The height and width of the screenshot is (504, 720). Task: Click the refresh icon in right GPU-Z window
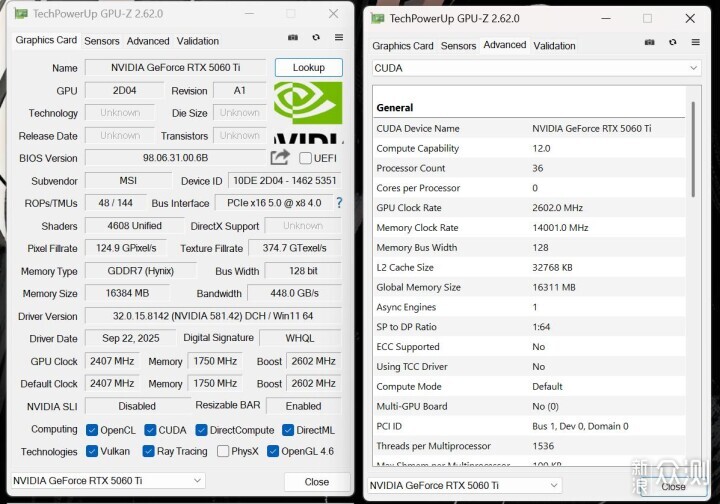pyautogui.click(x=673, y=42)
